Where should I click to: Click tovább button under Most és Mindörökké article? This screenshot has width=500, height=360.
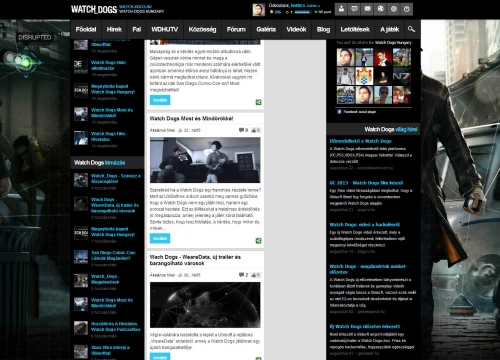160,238
